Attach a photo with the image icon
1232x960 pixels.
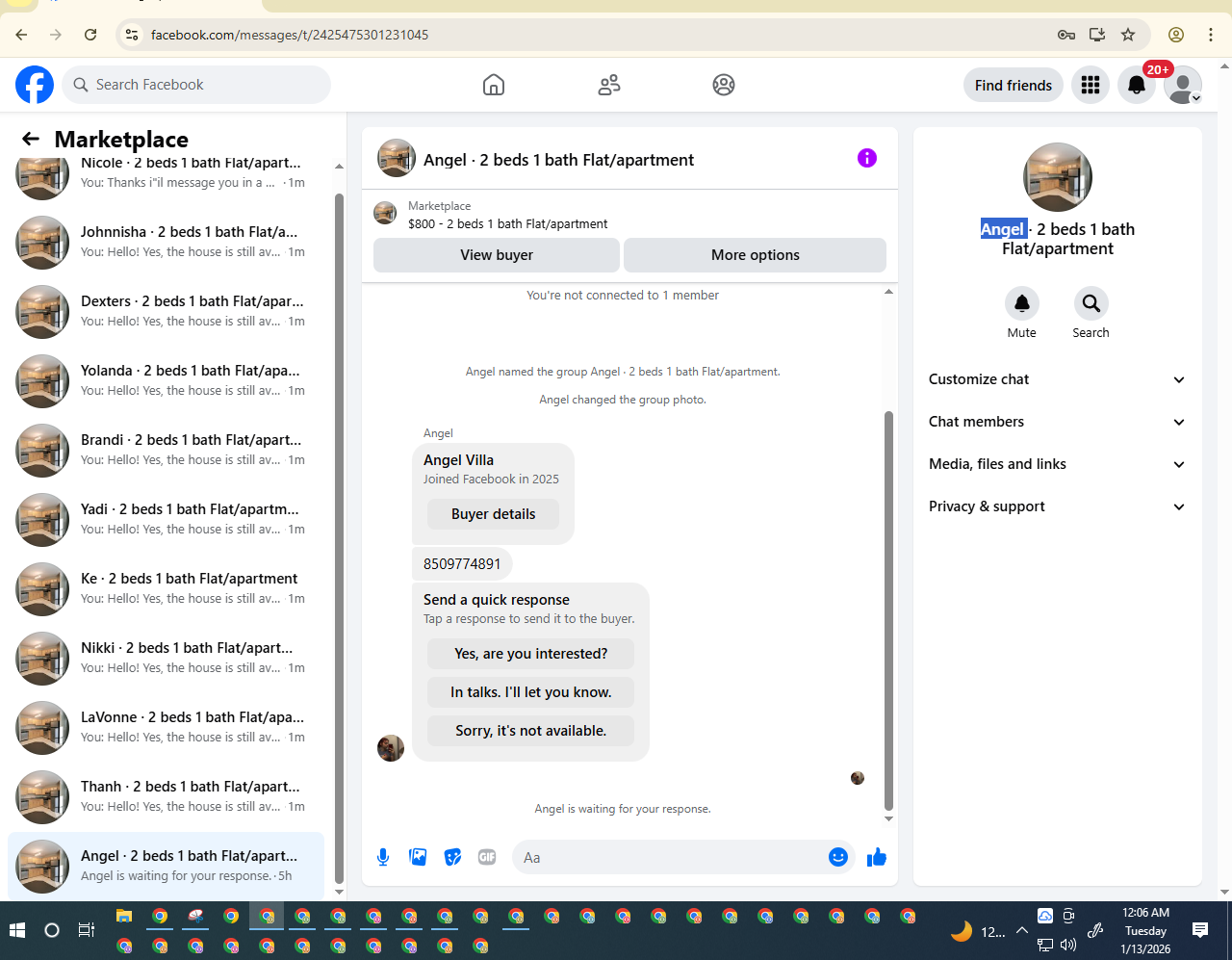(418, 857)
